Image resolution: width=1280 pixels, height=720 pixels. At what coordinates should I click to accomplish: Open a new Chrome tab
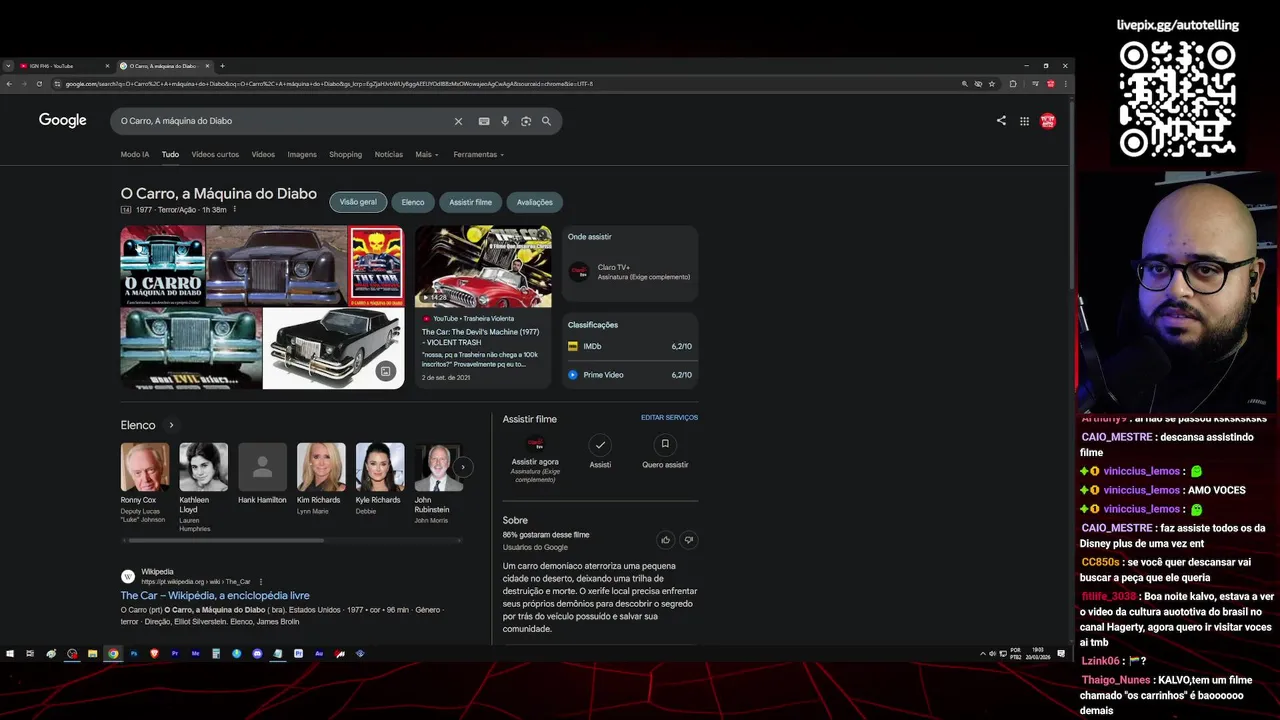point(222,66)
